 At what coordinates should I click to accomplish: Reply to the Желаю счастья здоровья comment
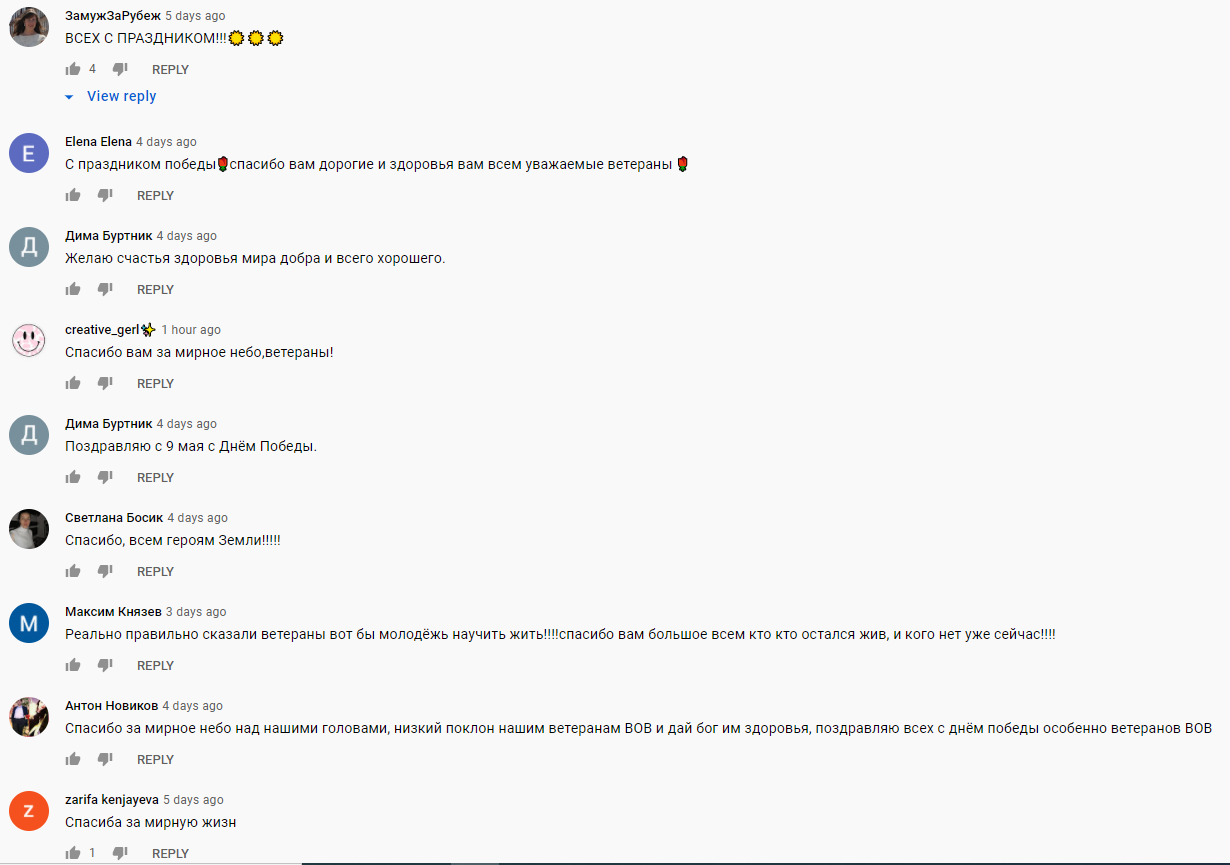(155, 290)
